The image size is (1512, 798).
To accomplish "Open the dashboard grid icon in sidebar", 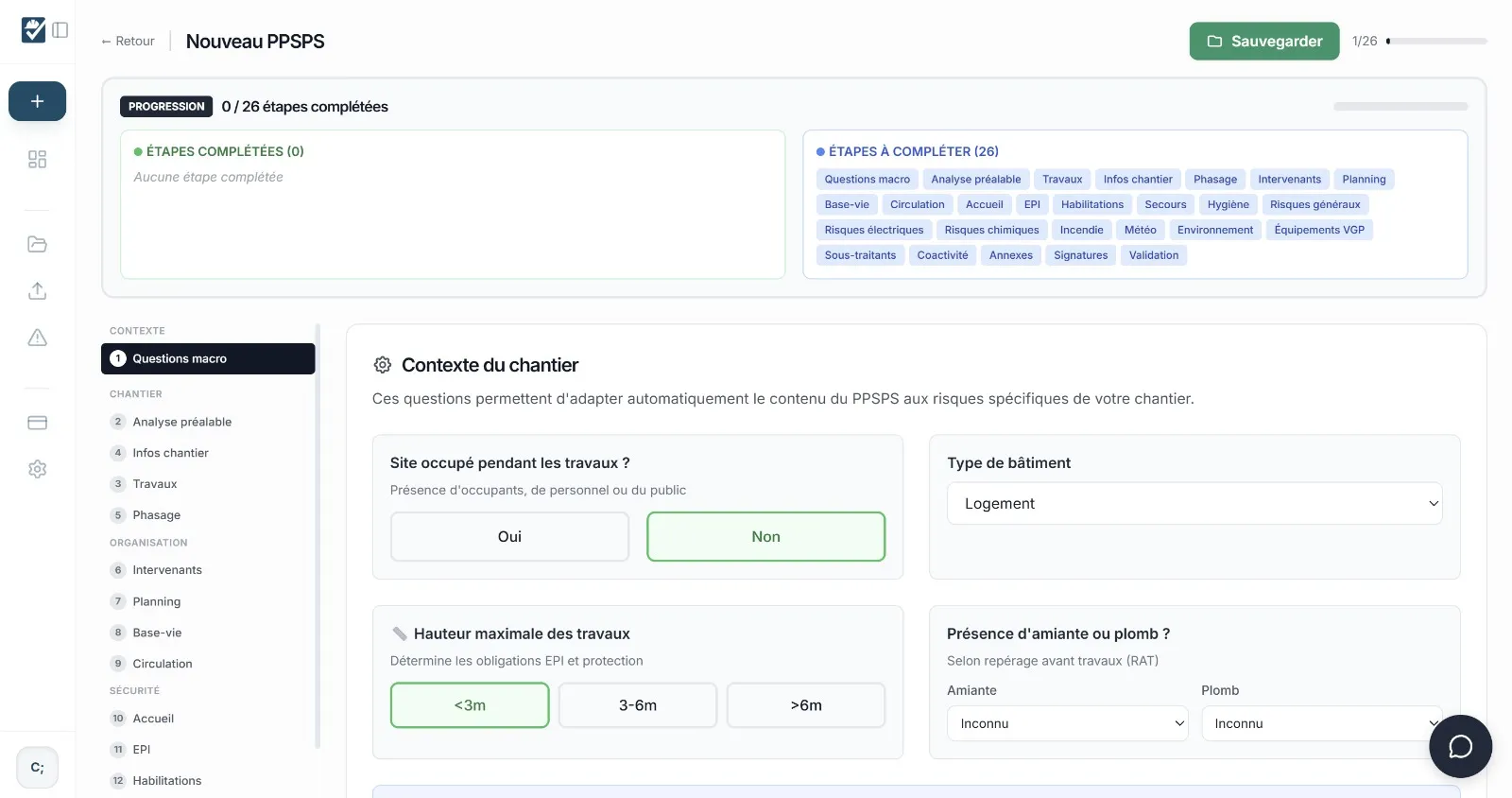I will click(37, 160).
